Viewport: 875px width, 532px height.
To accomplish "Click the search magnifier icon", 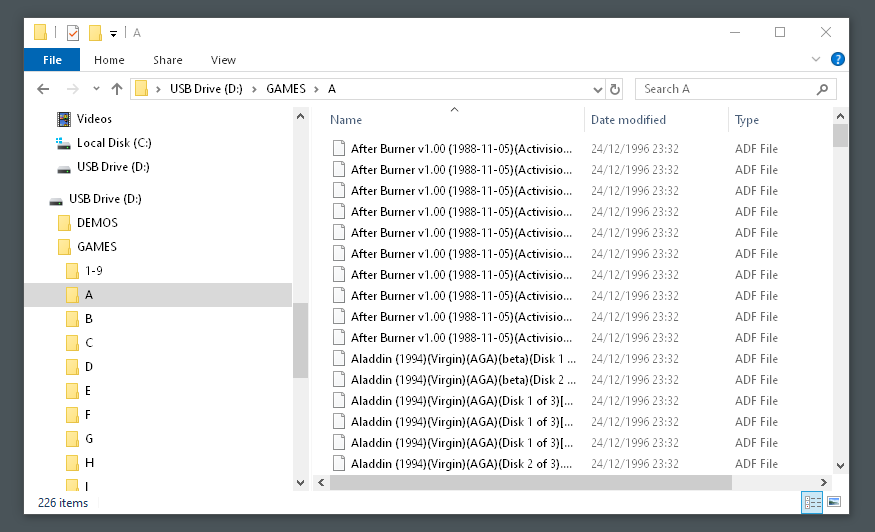I will pos(822,89).
